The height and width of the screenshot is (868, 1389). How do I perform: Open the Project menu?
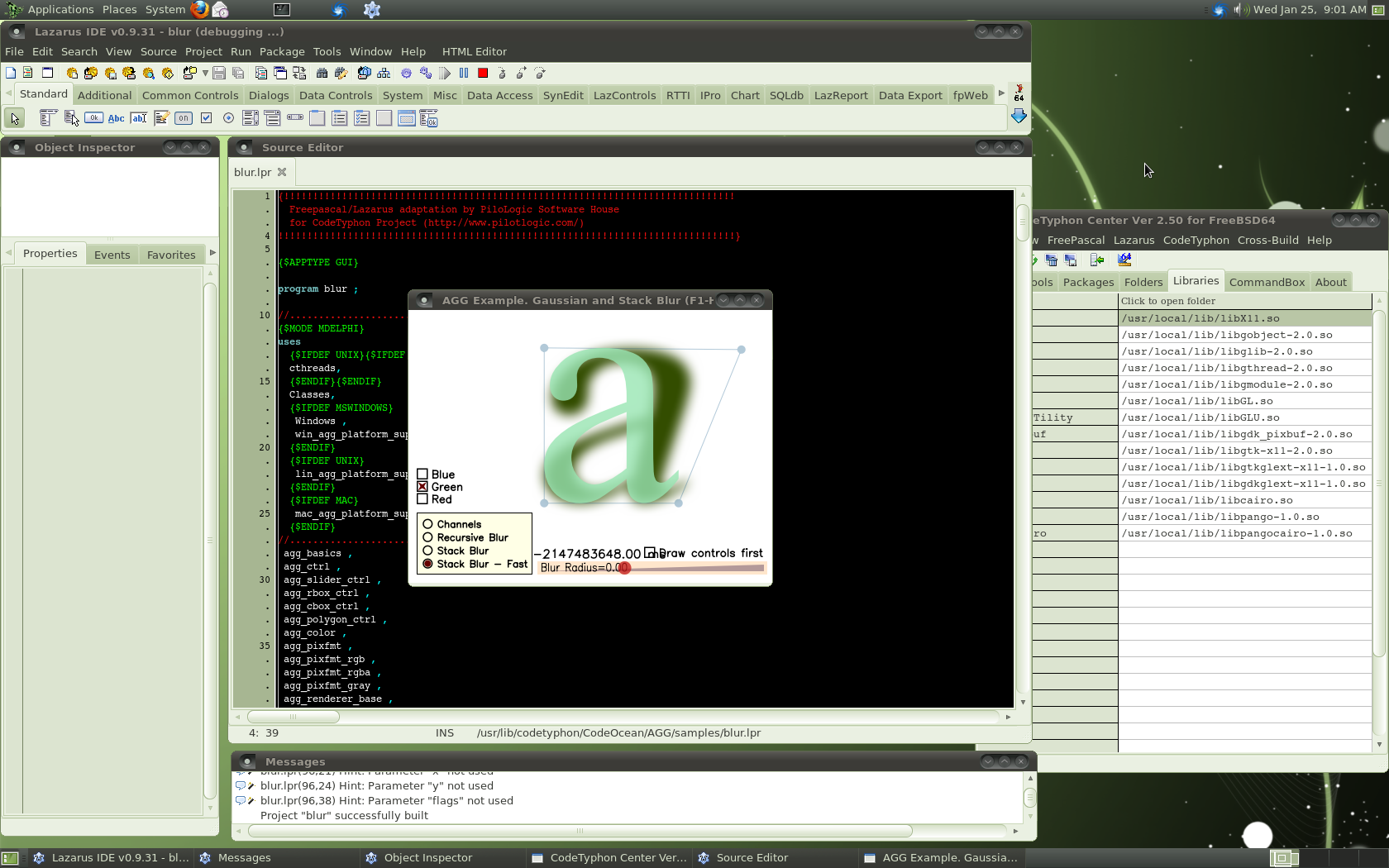pyautogui.click(x=203, y=51)
